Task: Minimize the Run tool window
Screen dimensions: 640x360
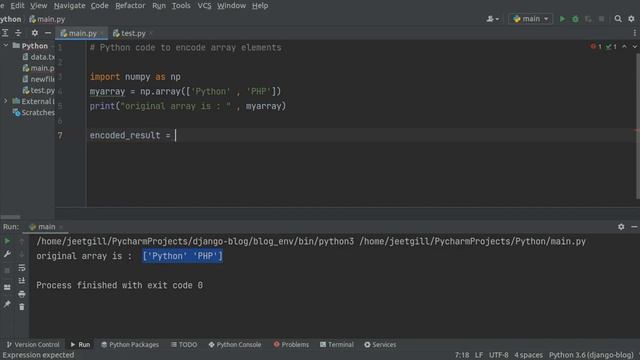Action: pyautogui.click(x=634, y=227)
